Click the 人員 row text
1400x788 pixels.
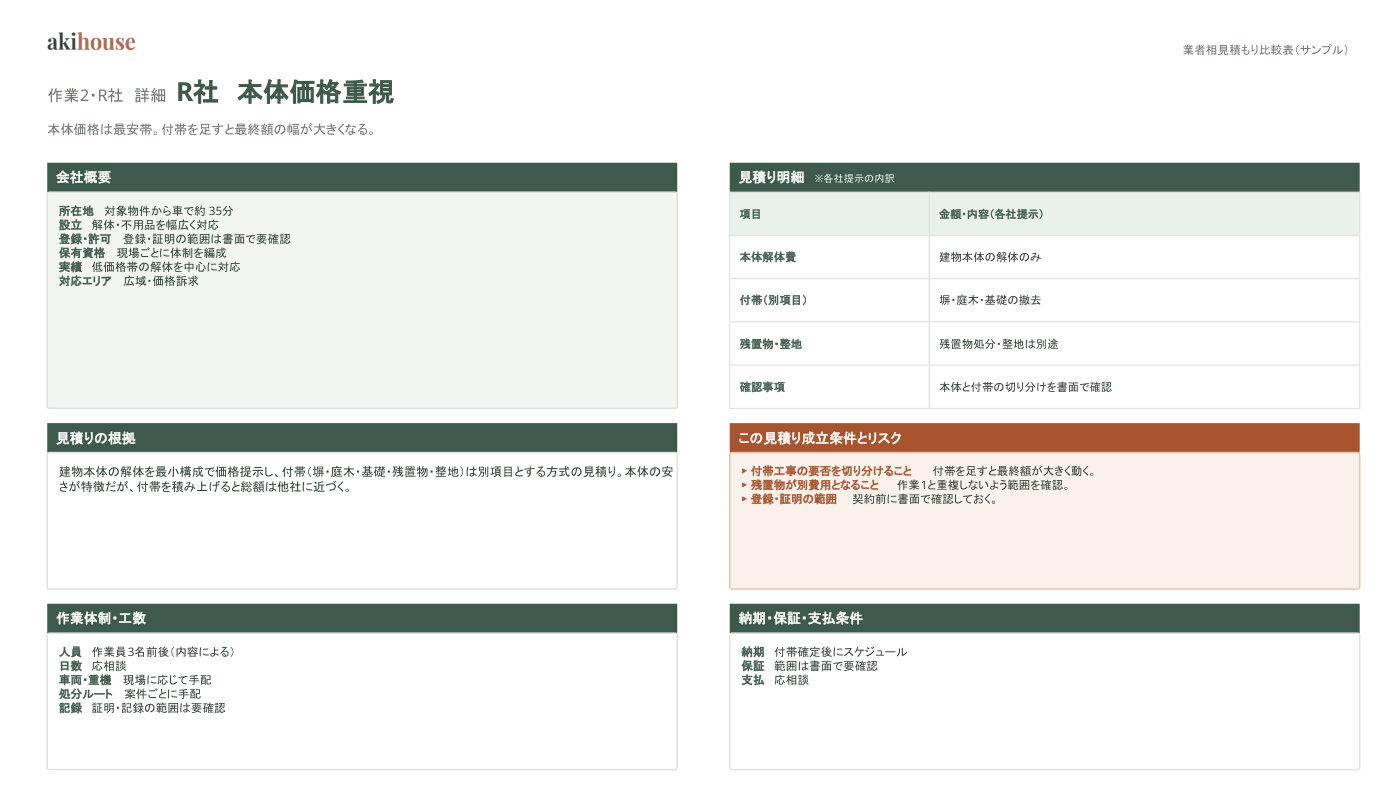[146, 652]
